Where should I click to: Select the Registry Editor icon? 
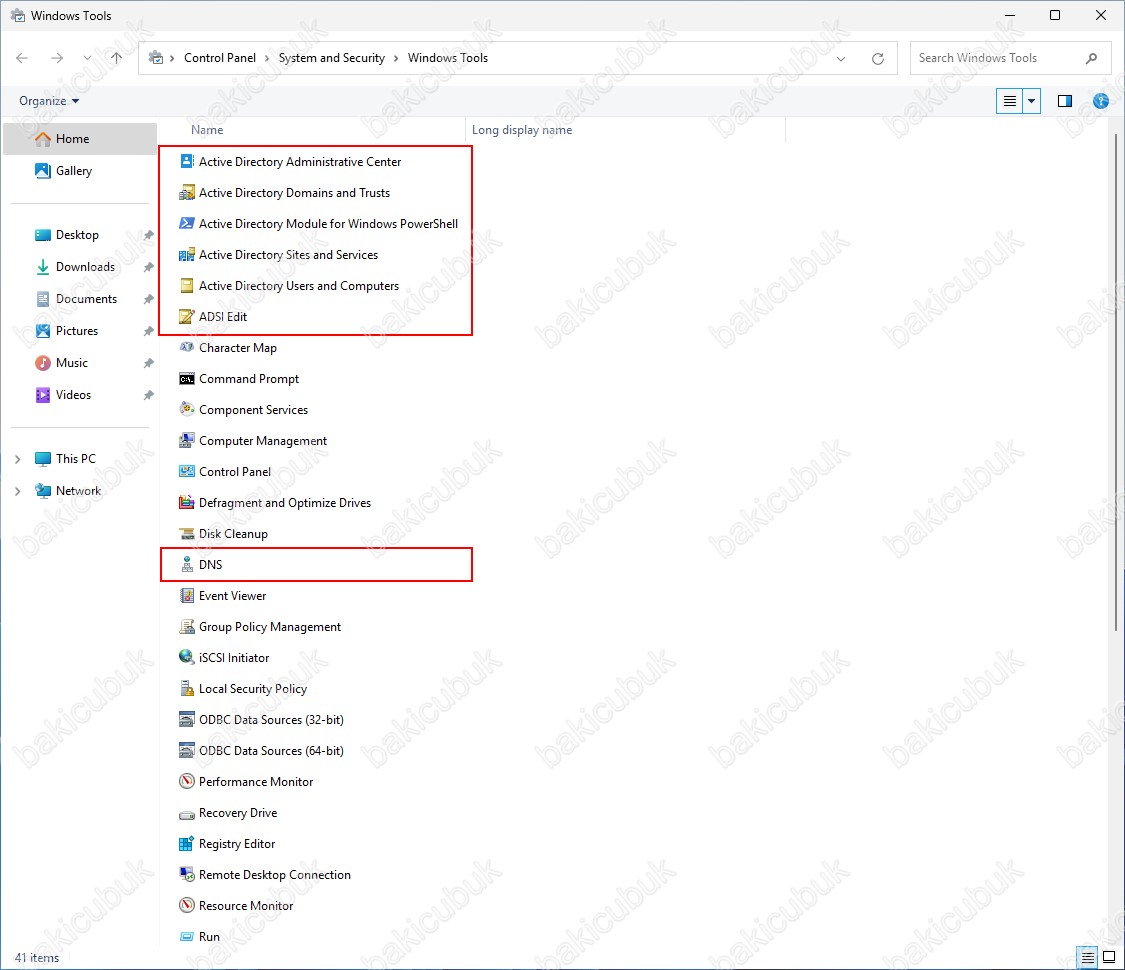coord(187,844)
